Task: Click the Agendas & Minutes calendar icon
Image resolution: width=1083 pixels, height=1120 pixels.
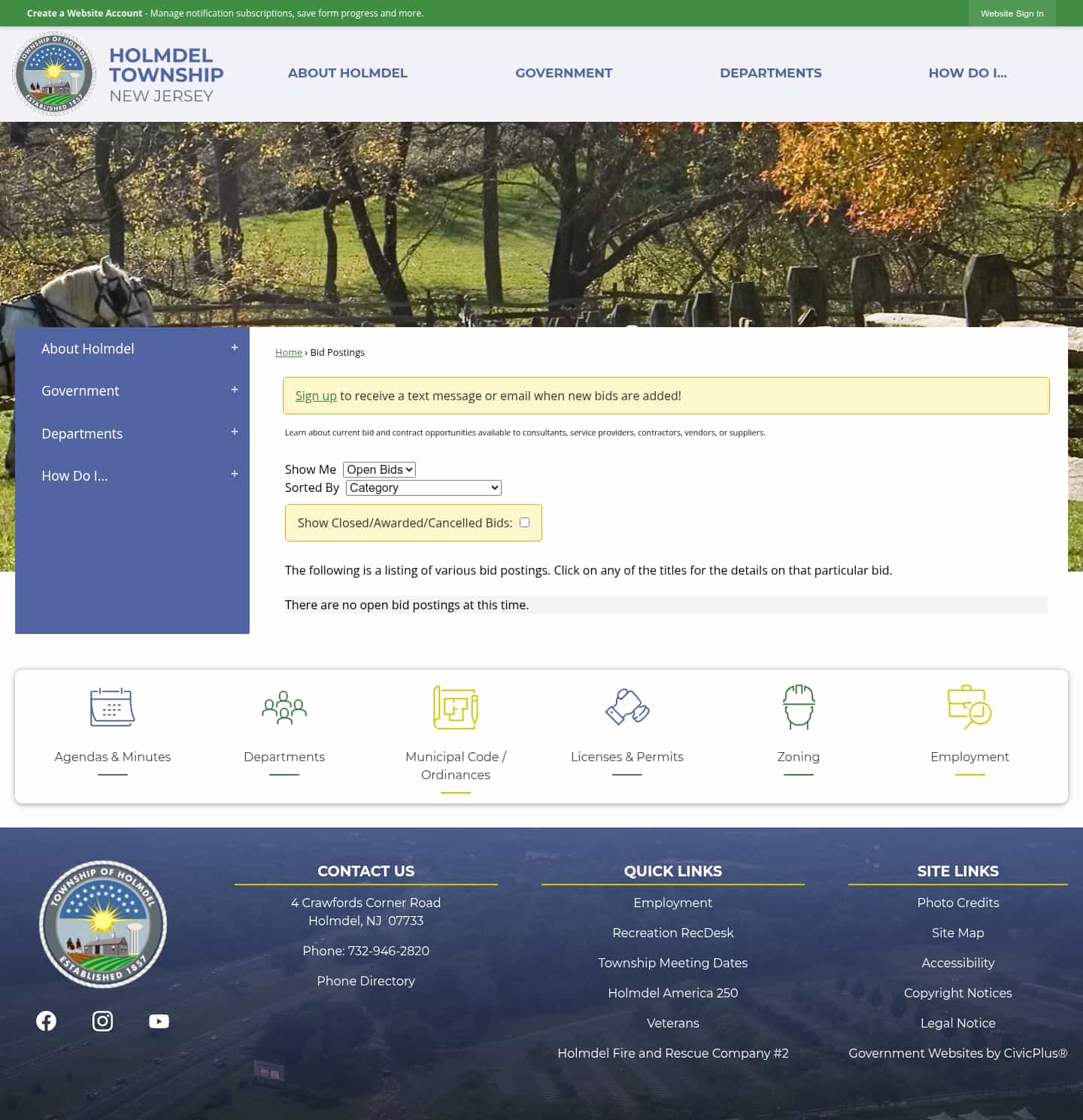Action: (x=112, y=707)
